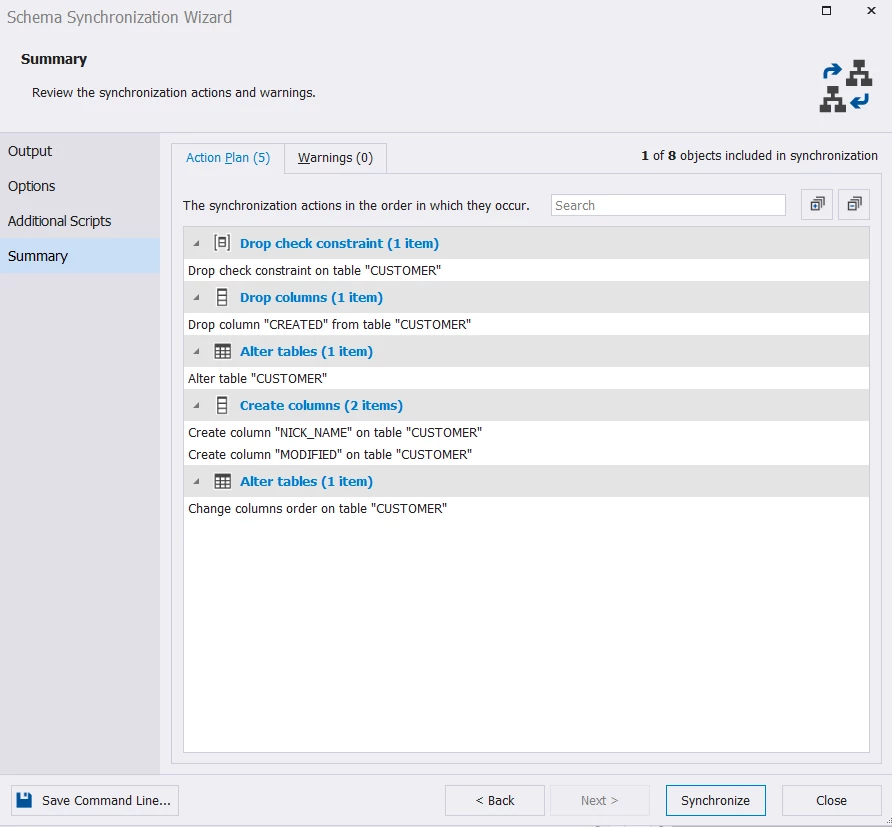This screenshot has height=827, width=892.
Task: Go to the Output page
Action: click(x=80, y=151)
